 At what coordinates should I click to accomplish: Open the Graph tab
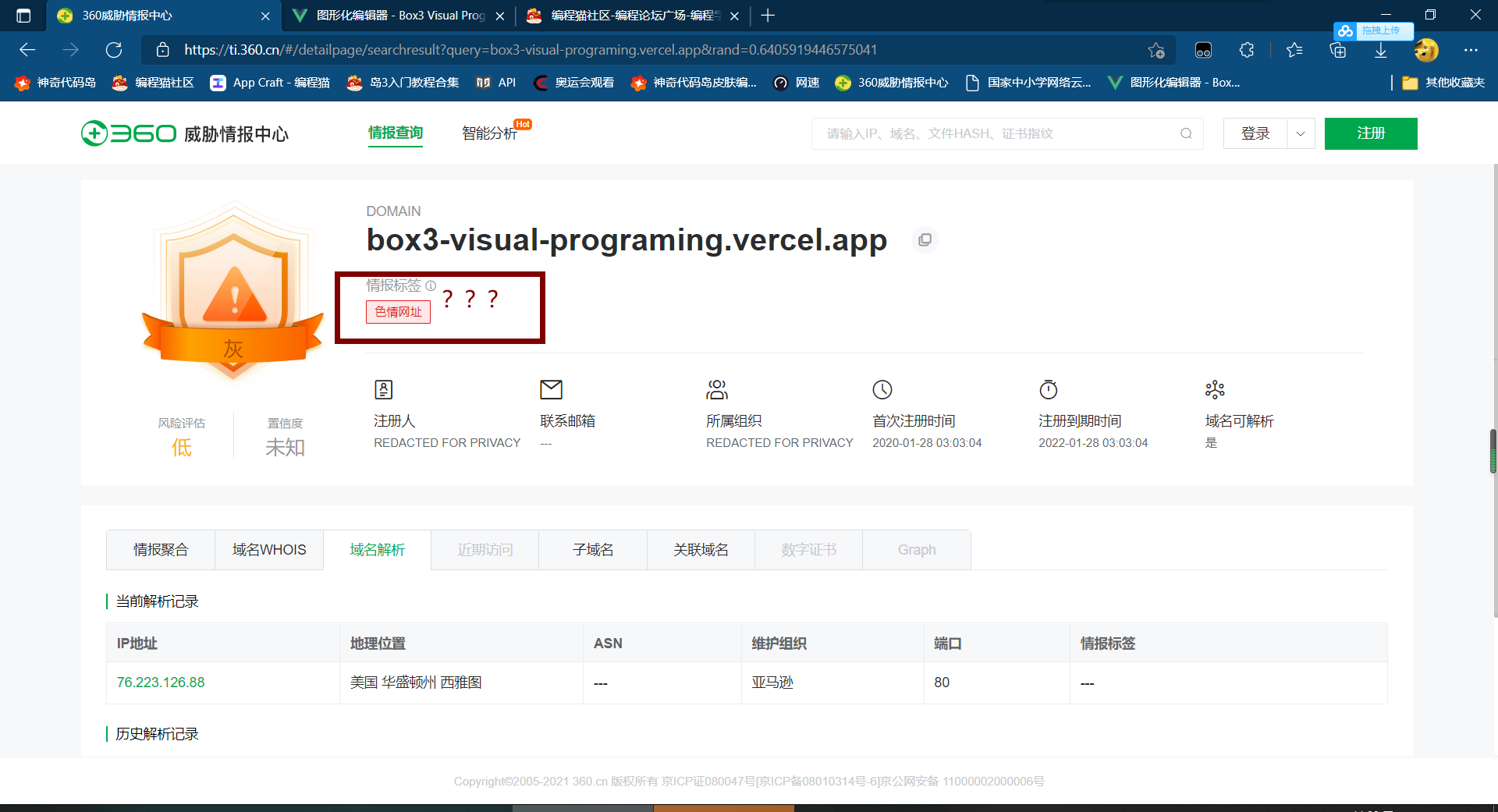(x=917, y=550)
